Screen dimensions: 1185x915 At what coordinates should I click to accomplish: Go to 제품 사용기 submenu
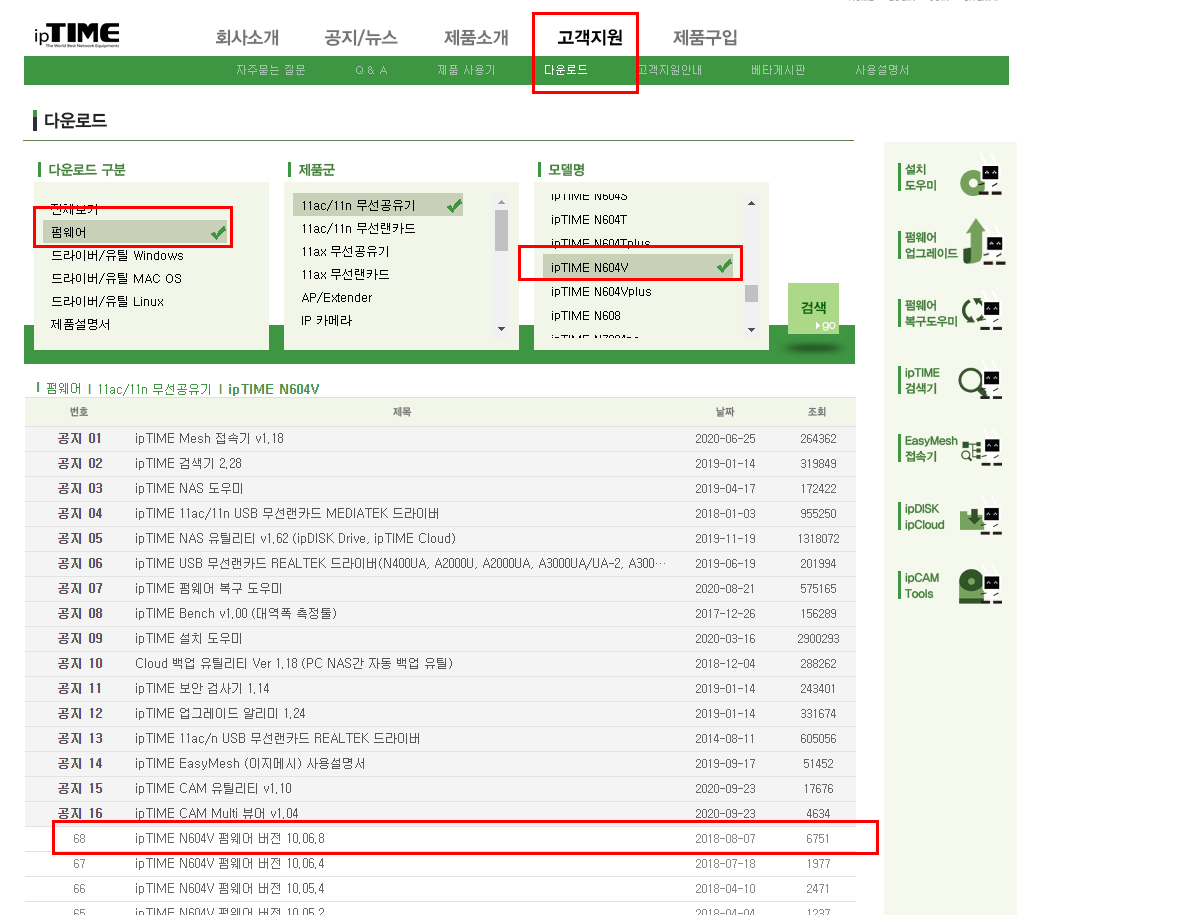coord(466,70)
